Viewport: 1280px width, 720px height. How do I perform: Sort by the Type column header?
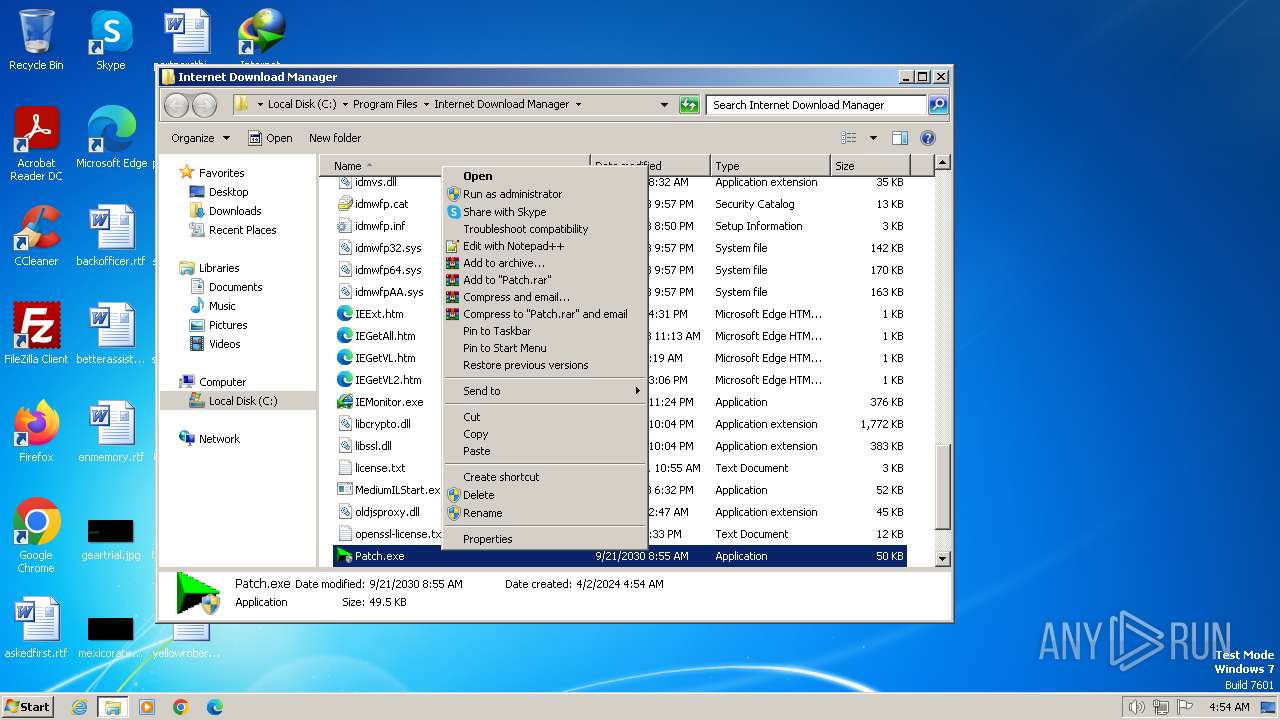click(770, 166)
